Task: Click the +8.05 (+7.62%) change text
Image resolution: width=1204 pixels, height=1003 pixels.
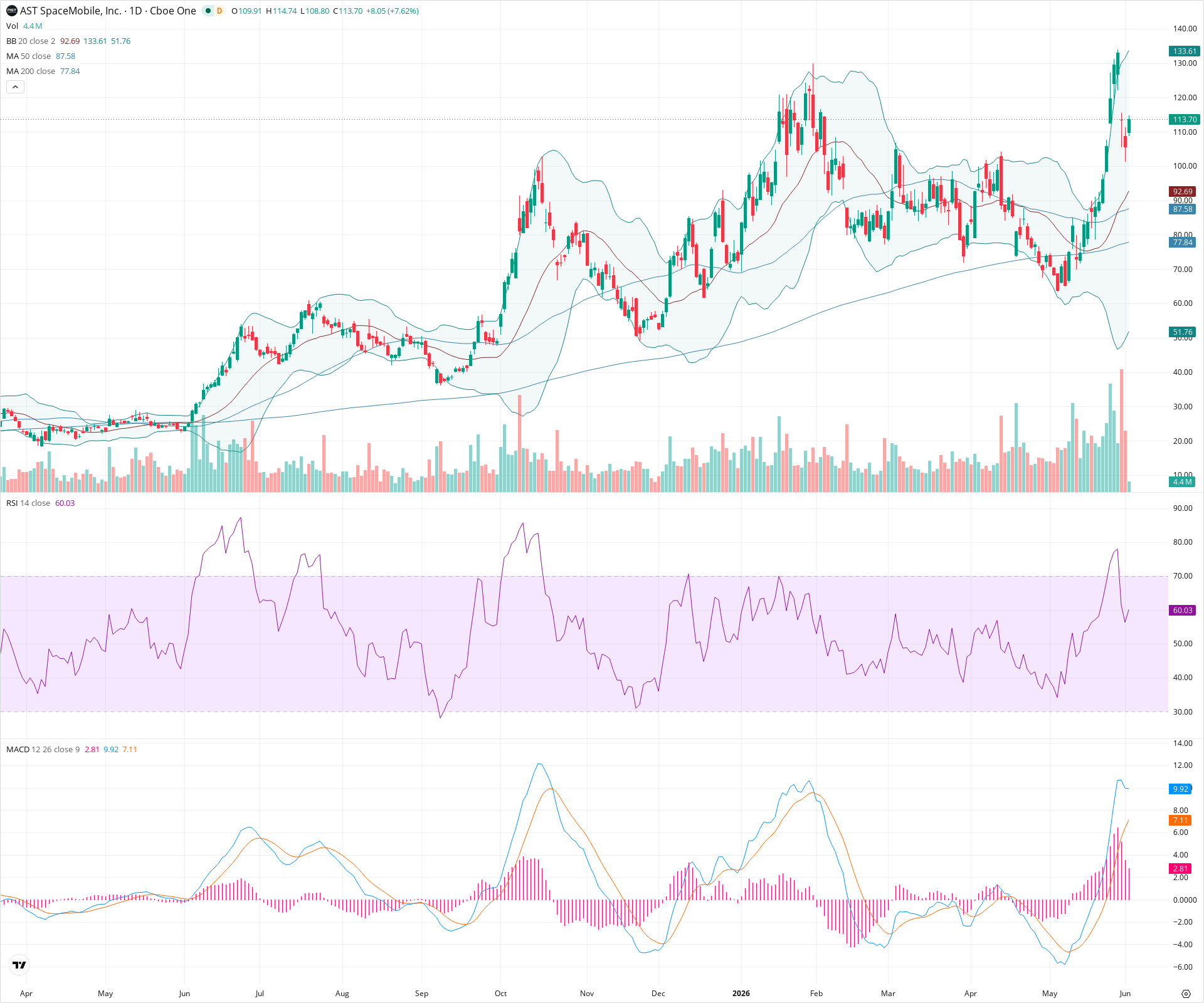Action: pyautogui.click(x=393, y=11)
